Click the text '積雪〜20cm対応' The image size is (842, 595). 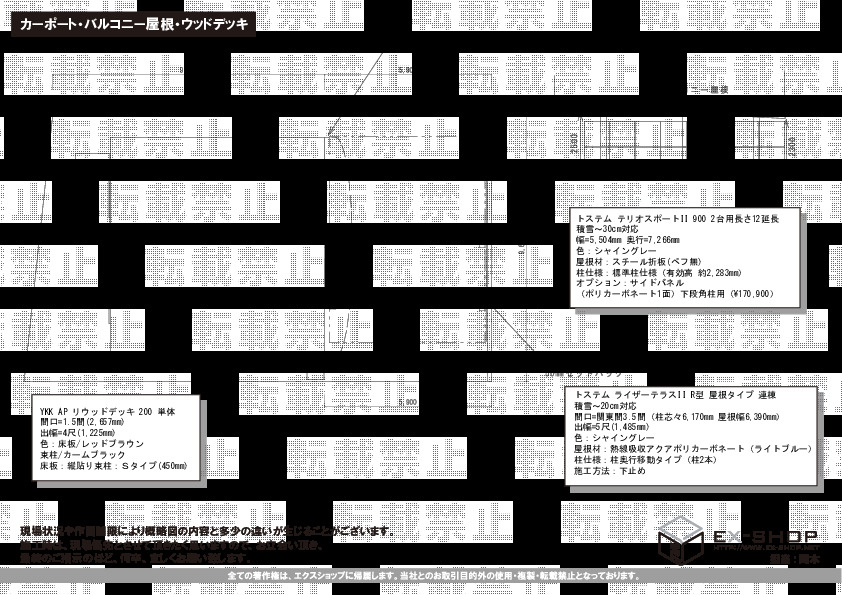605,406
